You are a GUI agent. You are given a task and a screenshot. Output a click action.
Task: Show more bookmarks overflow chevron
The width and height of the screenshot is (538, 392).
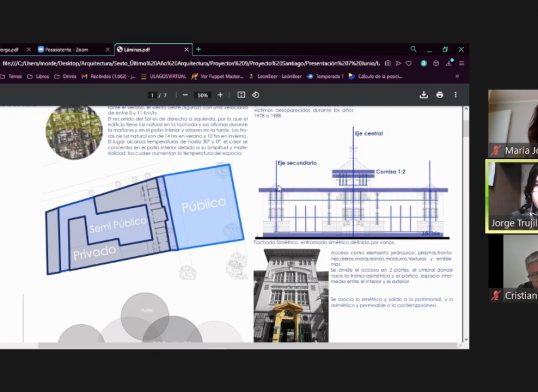pyautogui.click(x=457, y=76)
